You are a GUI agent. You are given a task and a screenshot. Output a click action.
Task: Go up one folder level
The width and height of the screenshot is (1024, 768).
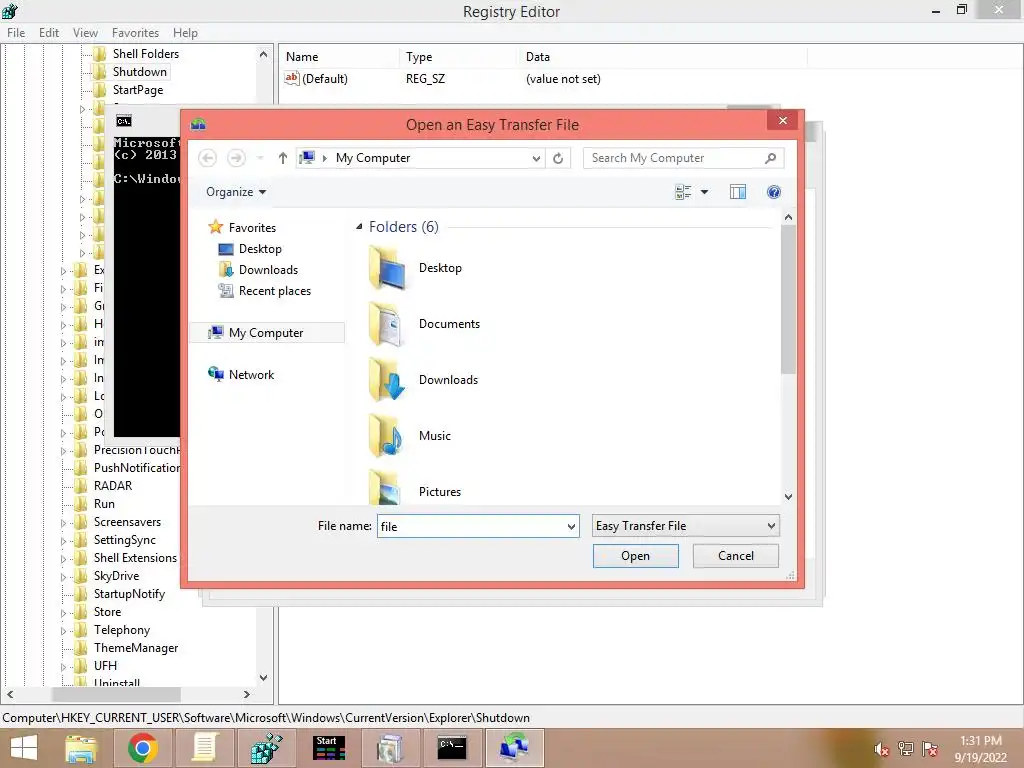pyautogui.click(x=283, y=158)
